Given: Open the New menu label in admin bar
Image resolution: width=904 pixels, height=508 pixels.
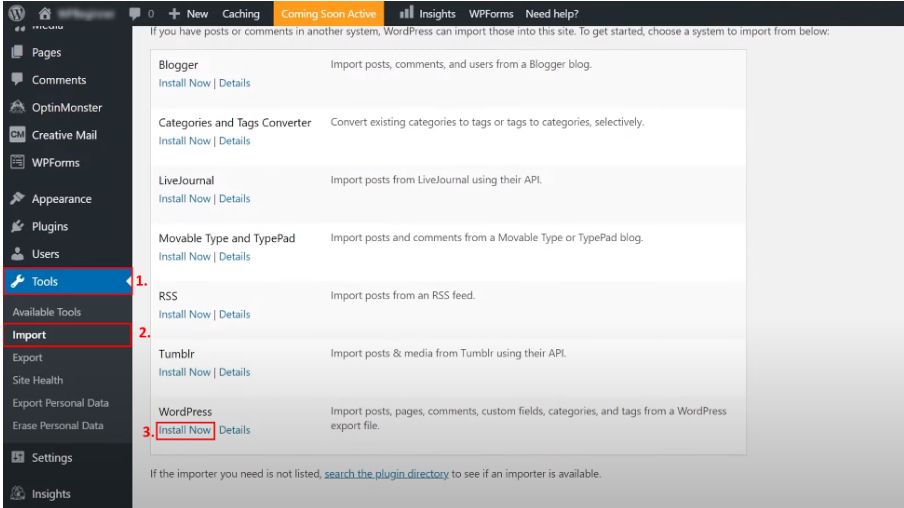Looking at the screenshot, I should [x=197, y=13].
